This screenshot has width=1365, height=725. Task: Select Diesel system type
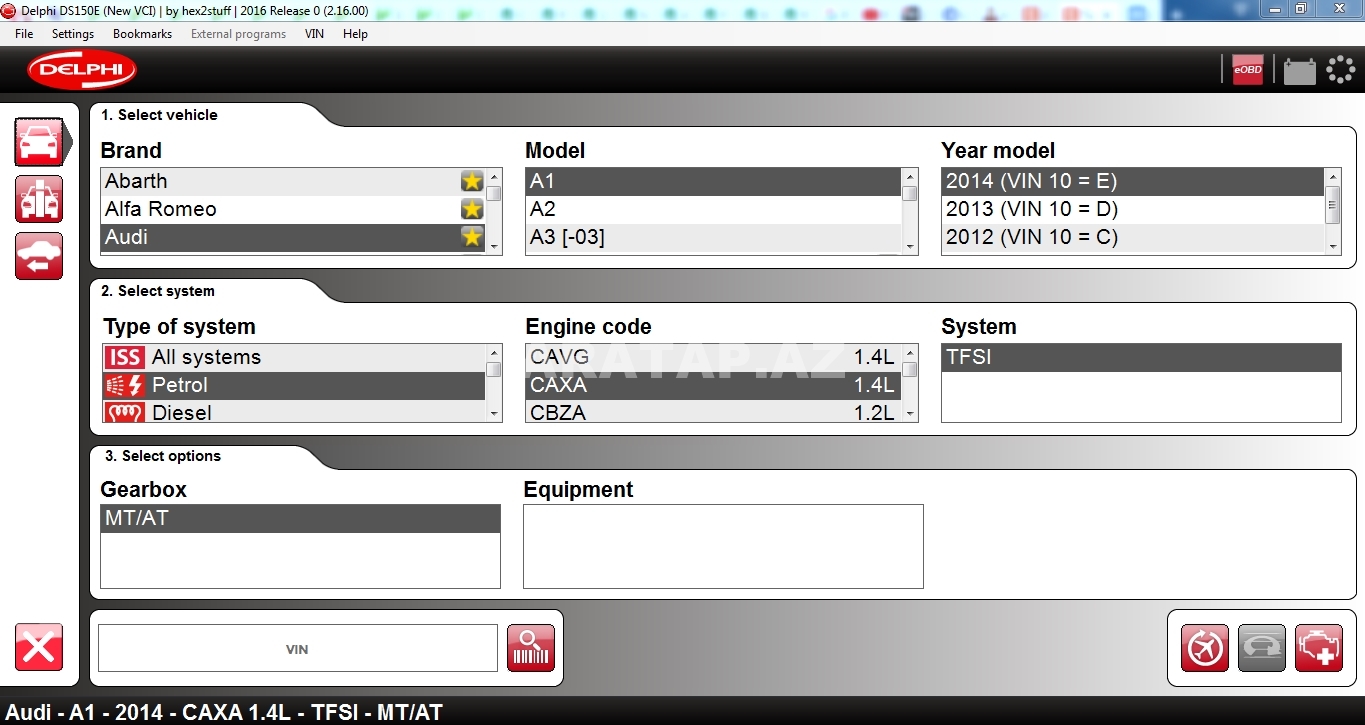click(x=293, y=412)
